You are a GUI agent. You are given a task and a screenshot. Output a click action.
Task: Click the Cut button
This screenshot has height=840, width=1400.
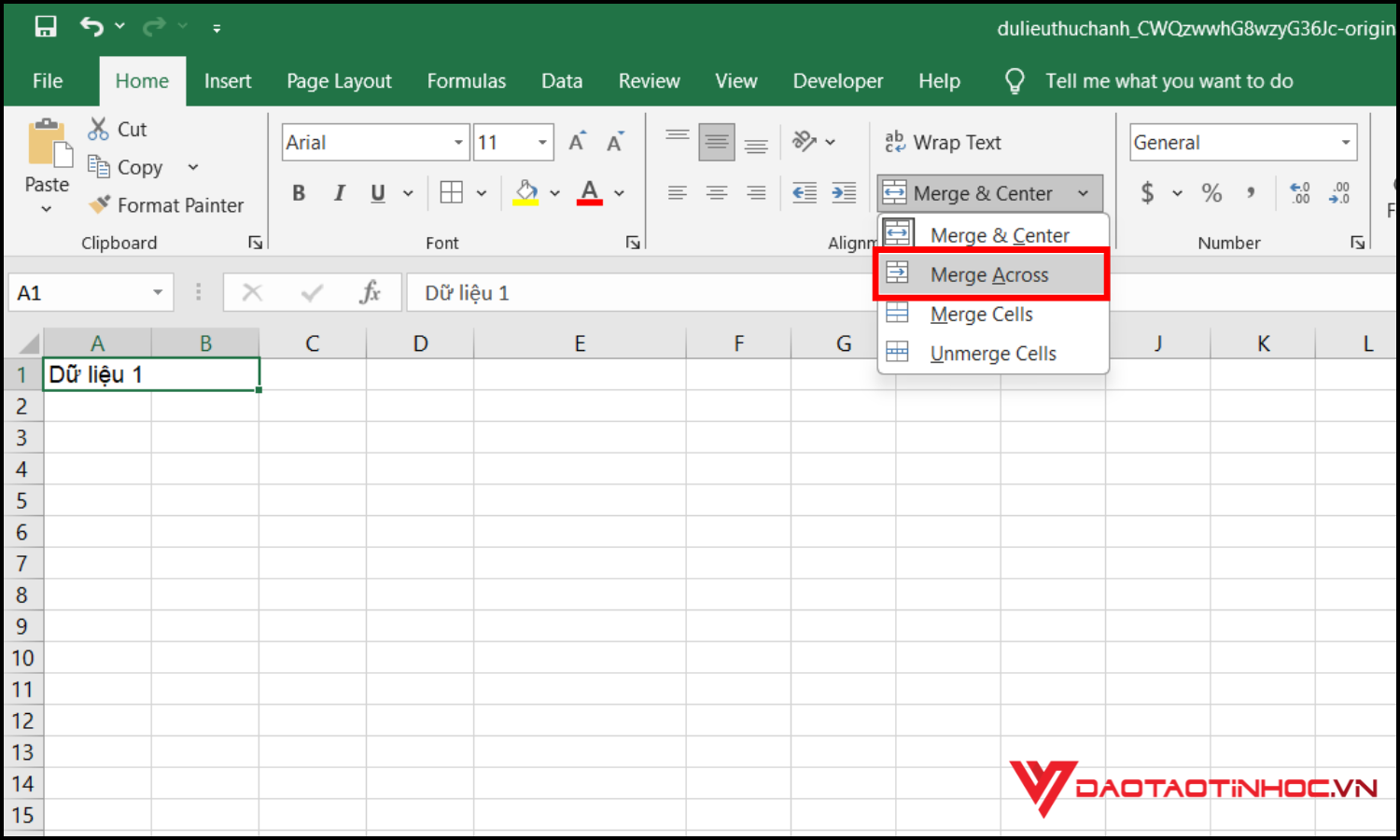click(x=118, y=130)
